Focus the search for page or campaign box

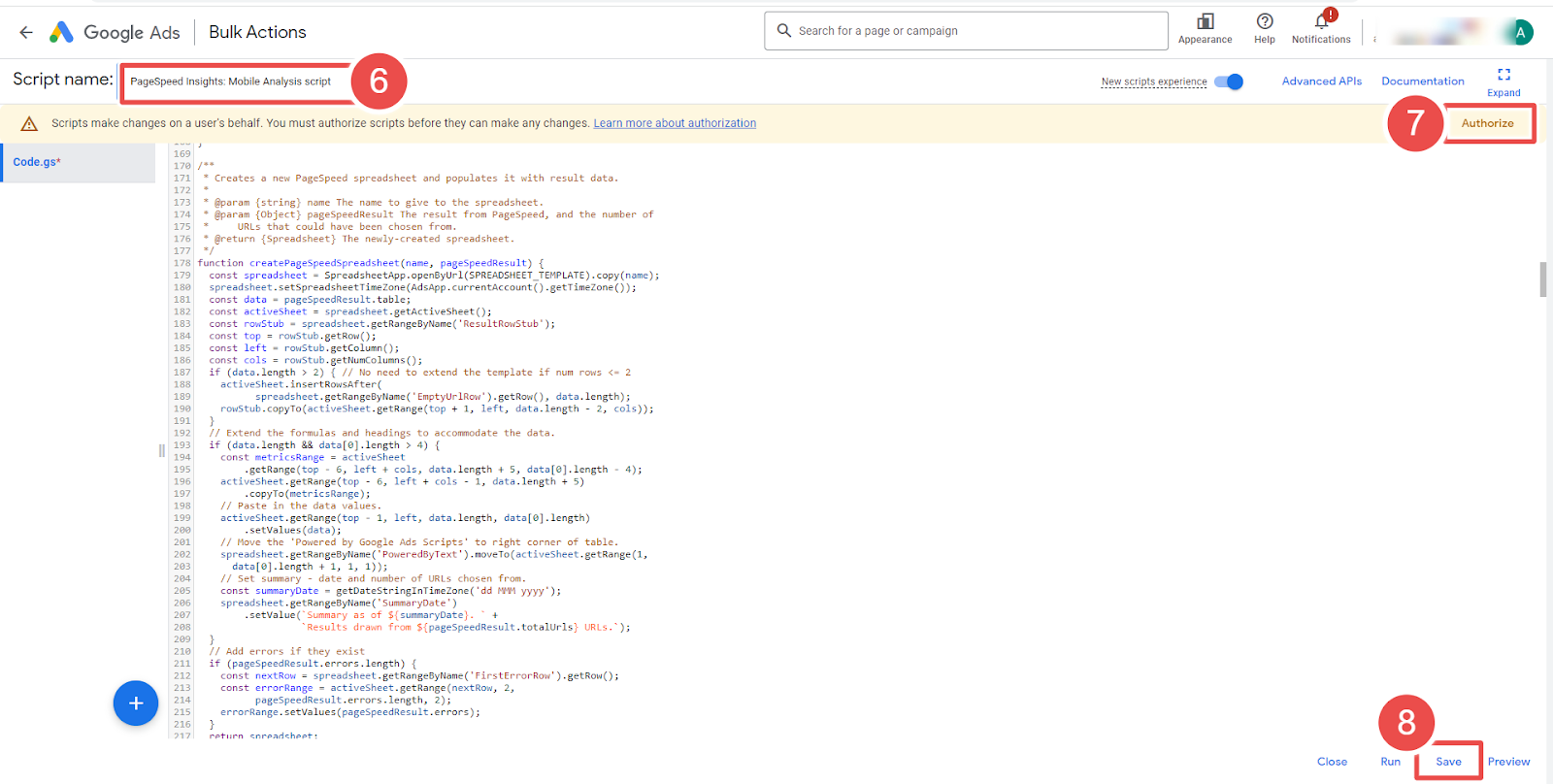point(966,31)
